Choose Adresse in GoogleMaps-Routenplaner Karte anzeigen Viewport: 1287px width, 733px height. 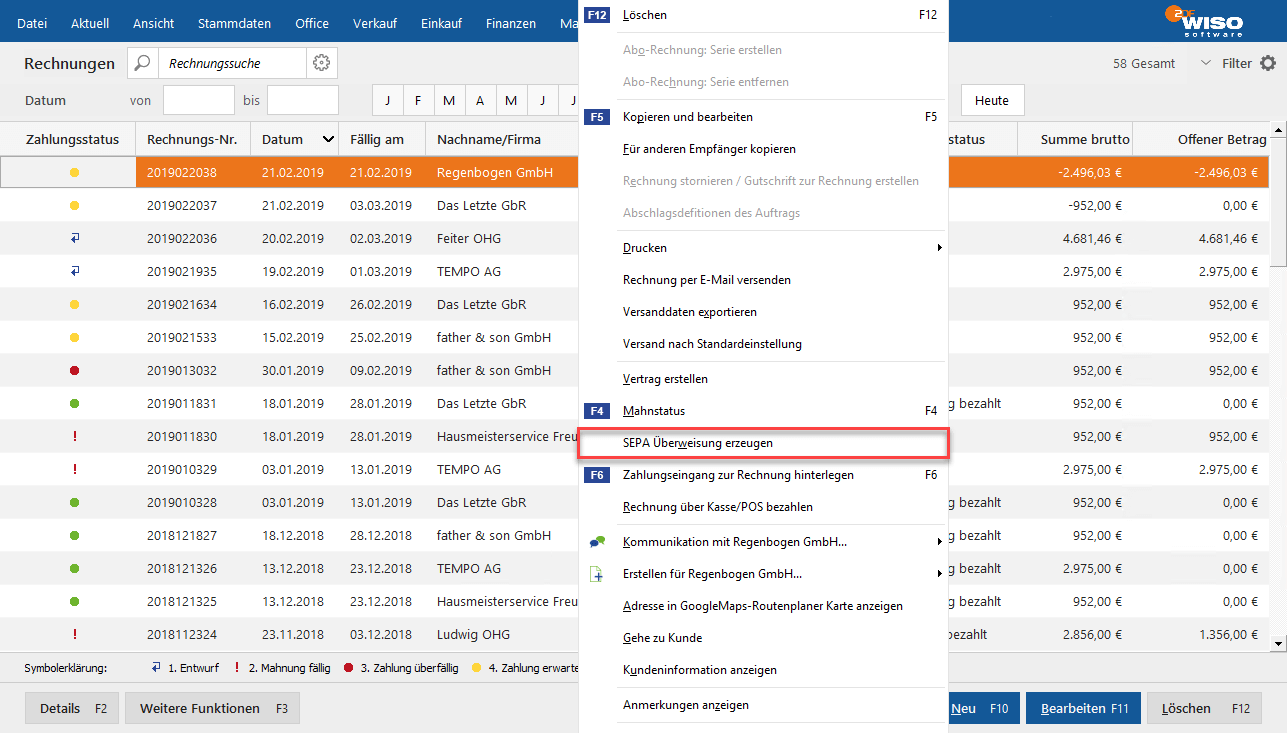(x=764, y=606)
